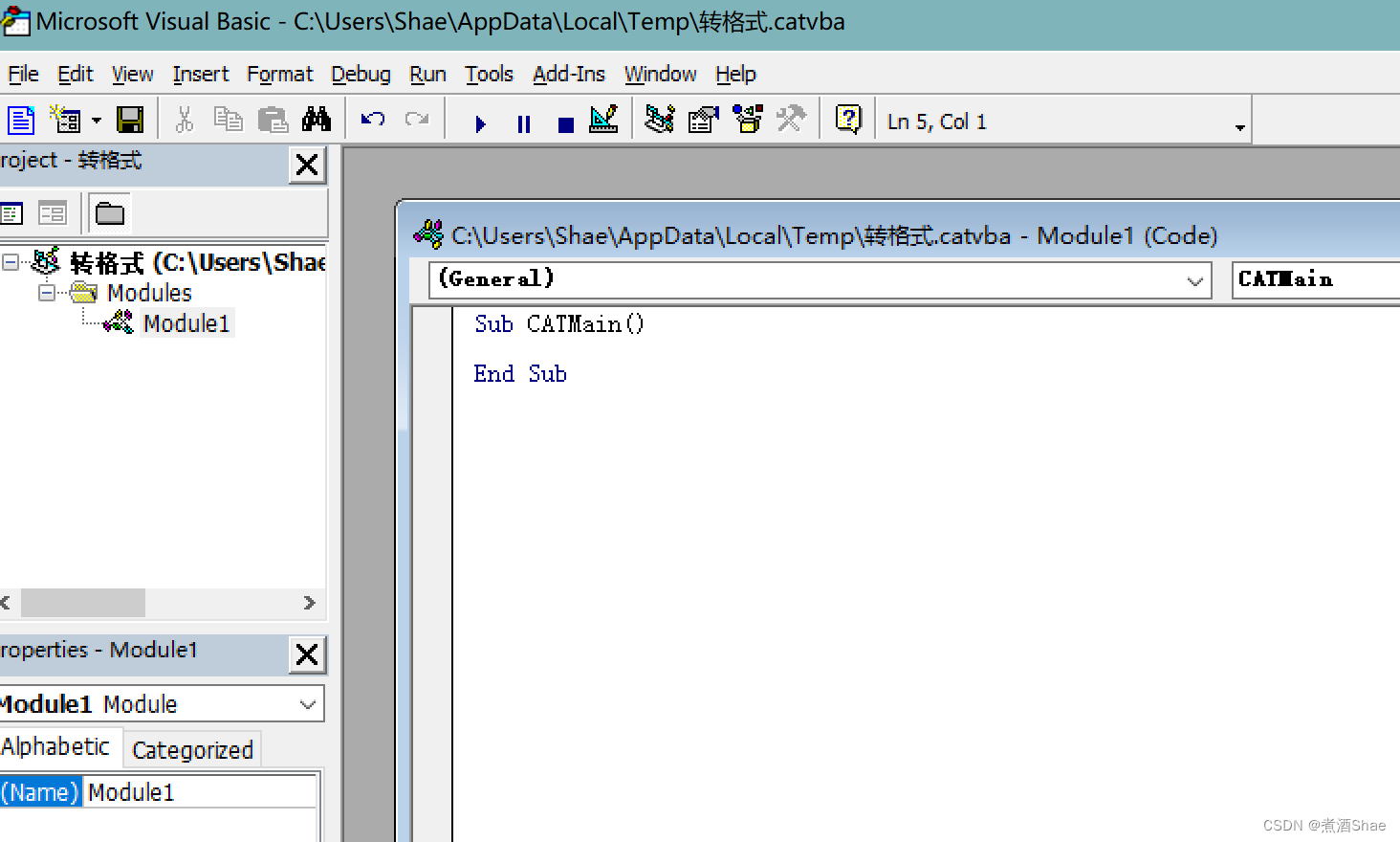Select the Modules folder in tree
Viewport: 1400px width, 842px height.
[149, 293]
